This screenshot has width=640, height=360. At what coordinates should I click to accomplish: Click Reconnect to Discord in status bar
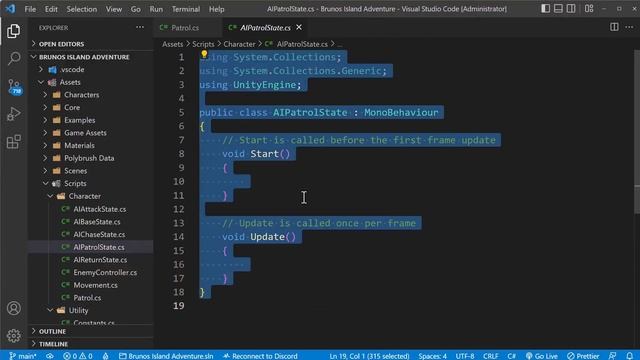coord(260,356)
